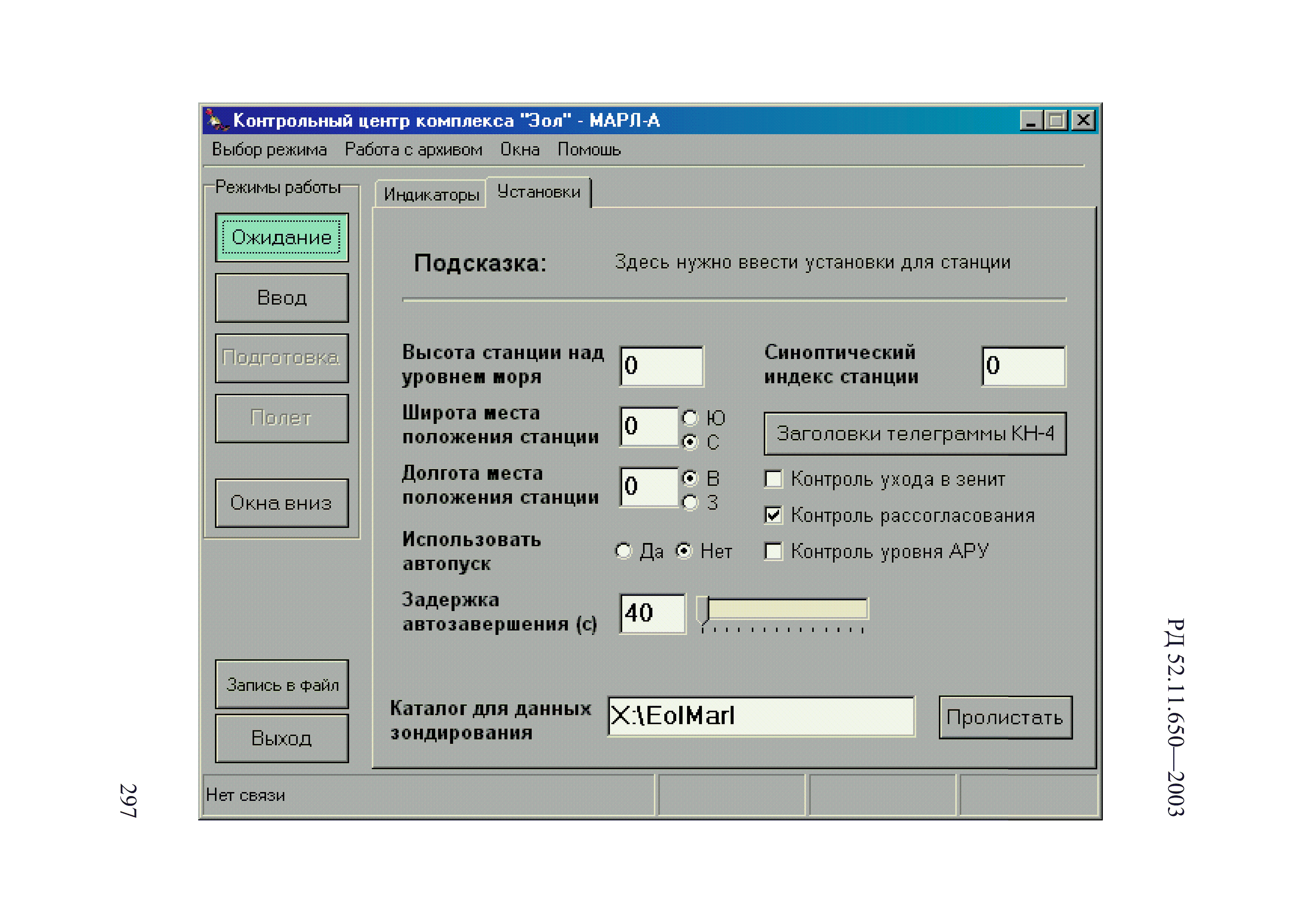Click the Синоптический индекс станции field

pos(1024,366)
